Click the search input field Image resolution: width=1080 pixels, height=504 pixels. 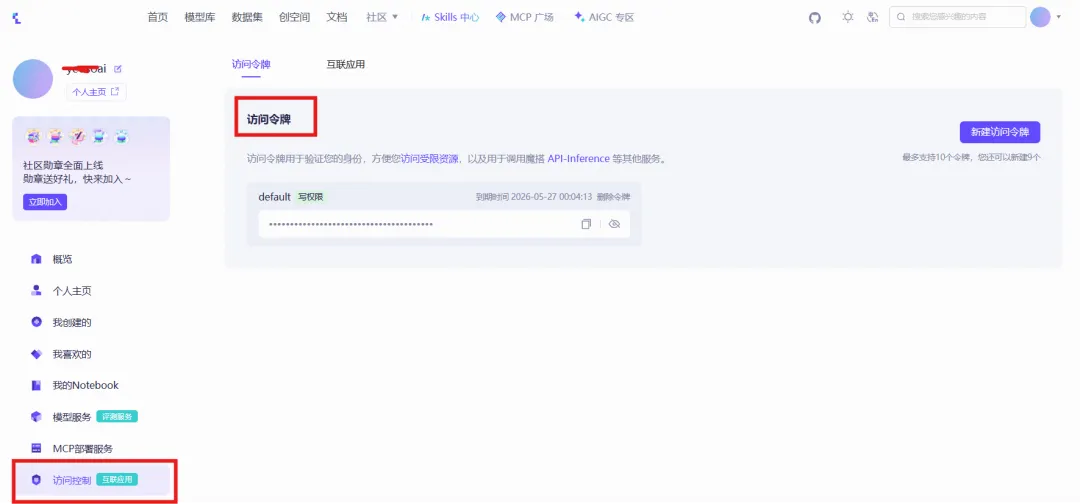[x=957, y=17]
